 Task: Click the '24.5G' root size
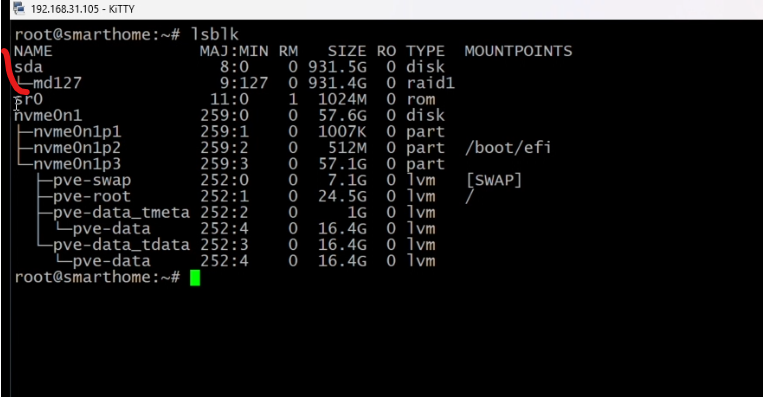(x=342, y=197)
